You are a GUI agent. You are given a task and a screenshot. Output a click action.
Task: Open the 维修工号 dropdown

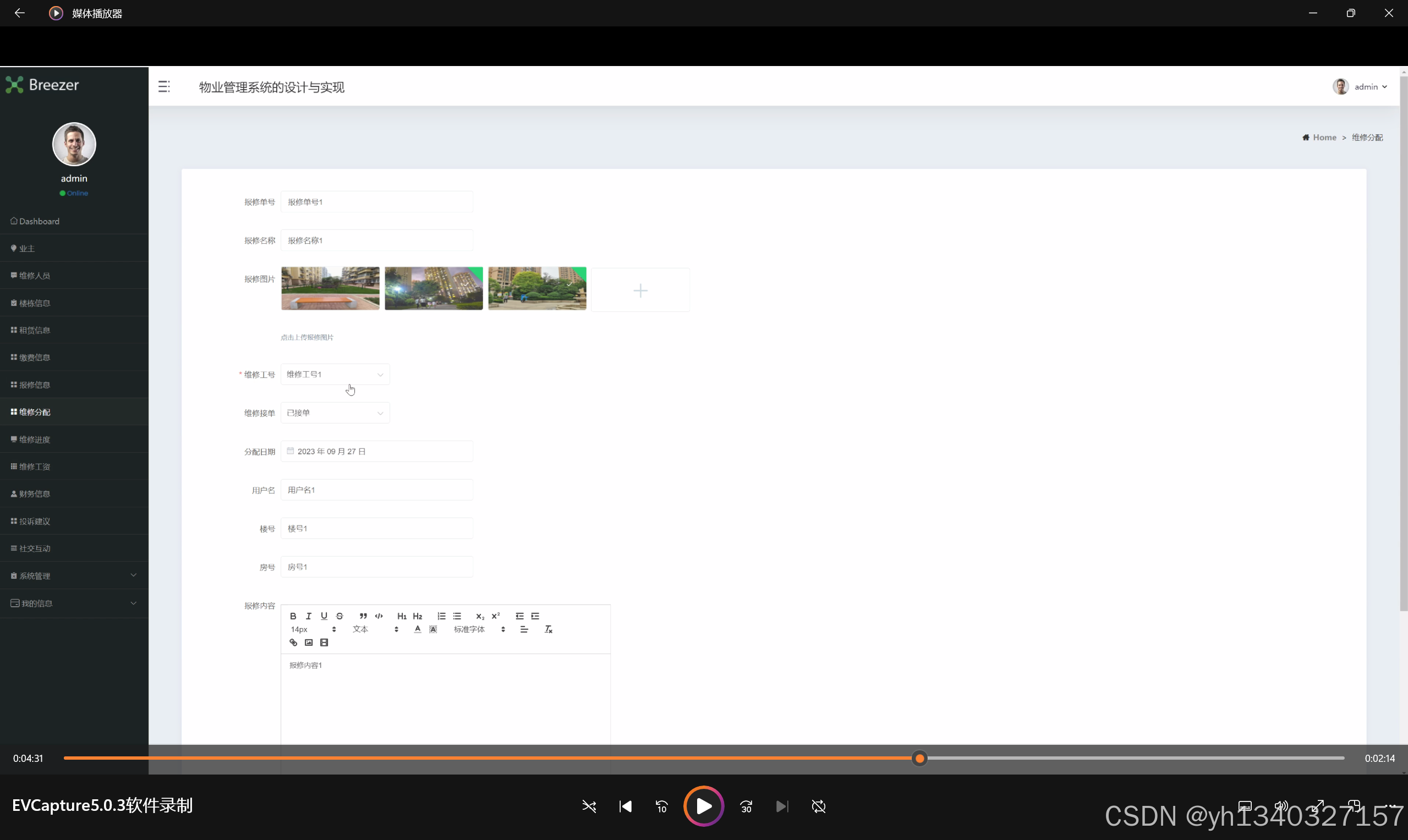pos(335,374)
